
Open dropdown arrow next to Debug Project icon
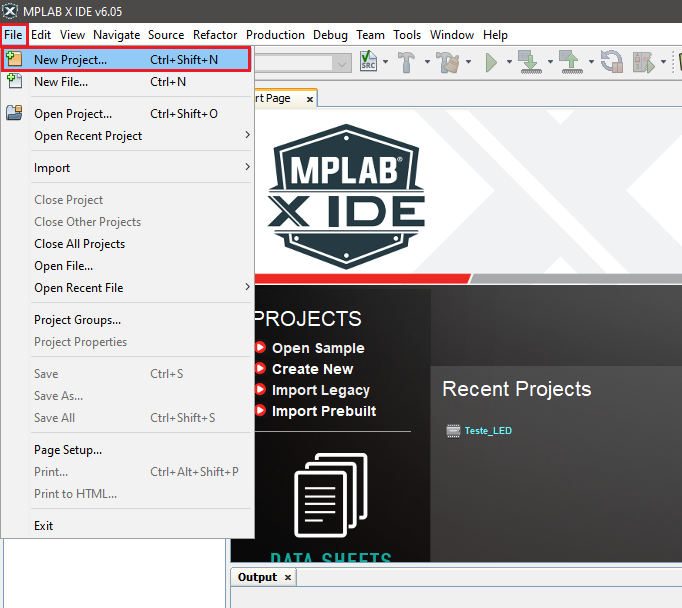[663, 62]
